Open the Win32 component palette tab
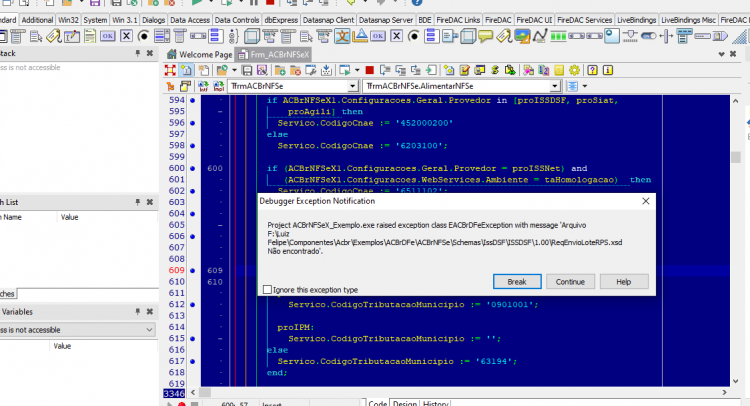The image size is (750, 406). pos(68,20)
